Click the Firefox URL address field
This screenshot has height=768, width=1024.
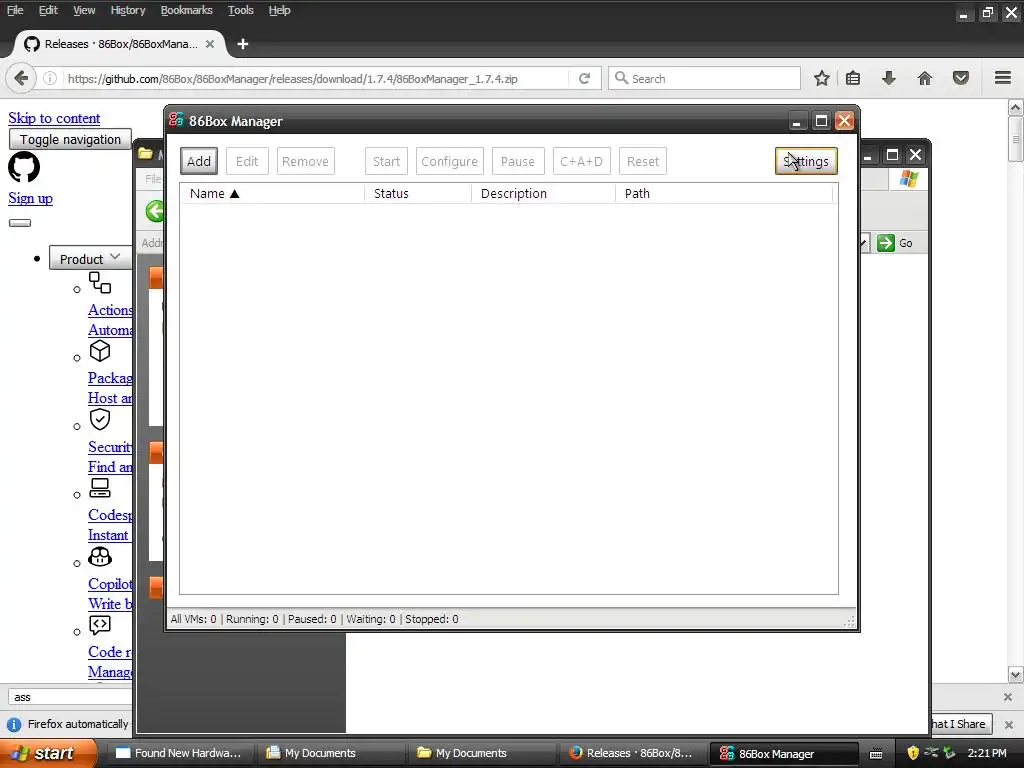(x=316, y=78)
